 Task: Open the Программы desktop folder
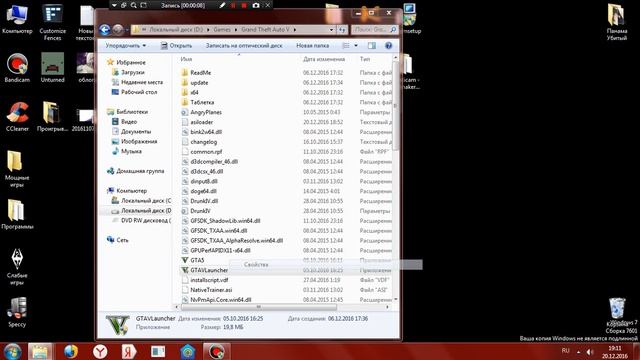17,215
